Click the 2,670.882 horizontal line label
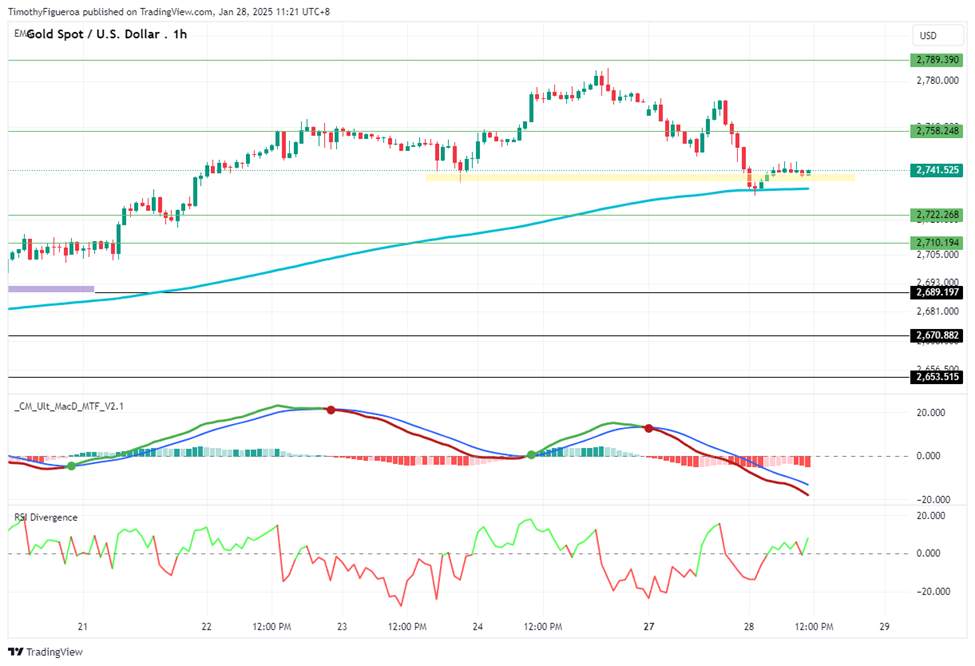The width and height of the screenshot is (975, 666). (937, 335)
